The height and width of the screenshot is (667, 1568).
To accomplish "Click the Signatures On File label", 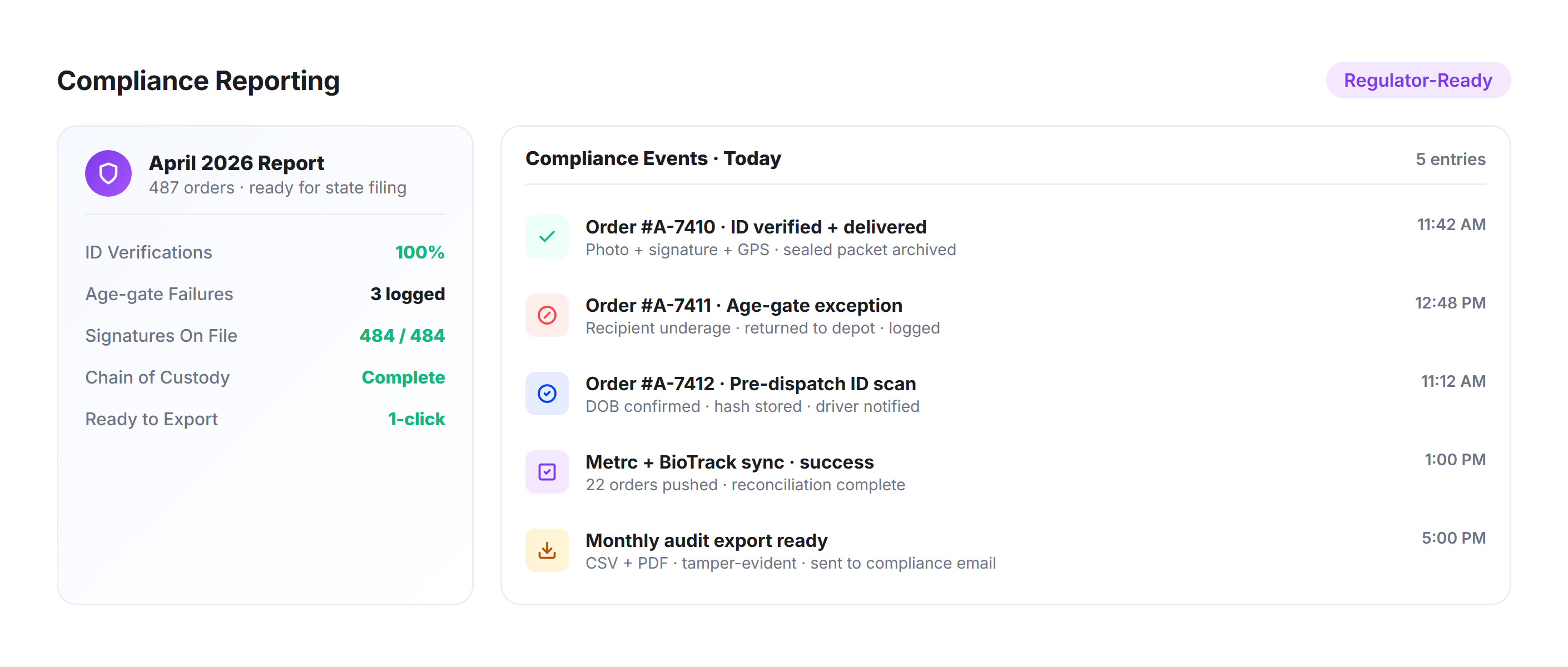I will (161, 336).
